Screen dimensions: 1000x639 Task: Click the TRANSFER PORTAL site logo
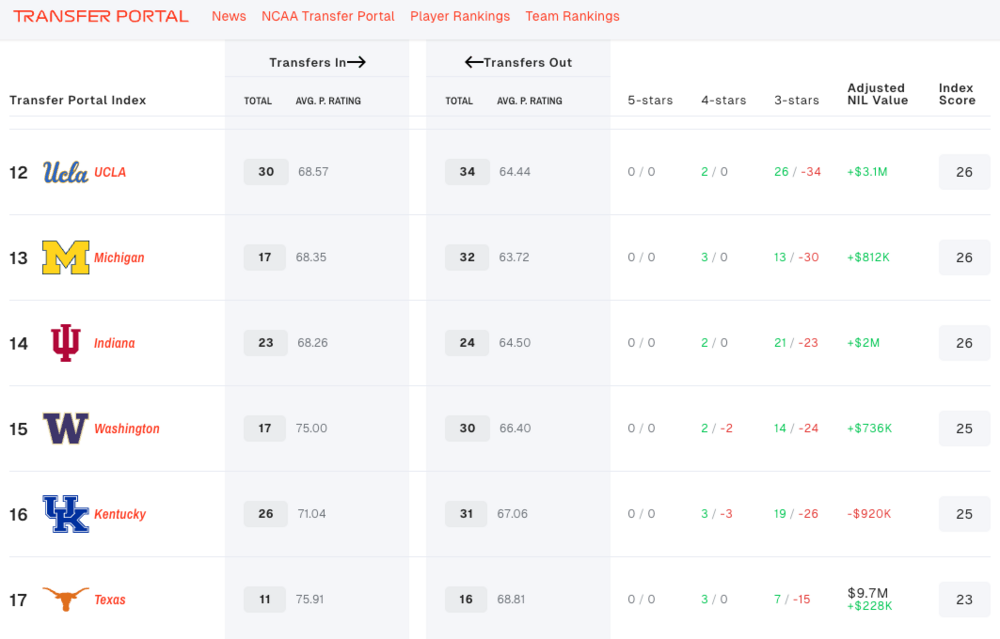pos(101,16)
